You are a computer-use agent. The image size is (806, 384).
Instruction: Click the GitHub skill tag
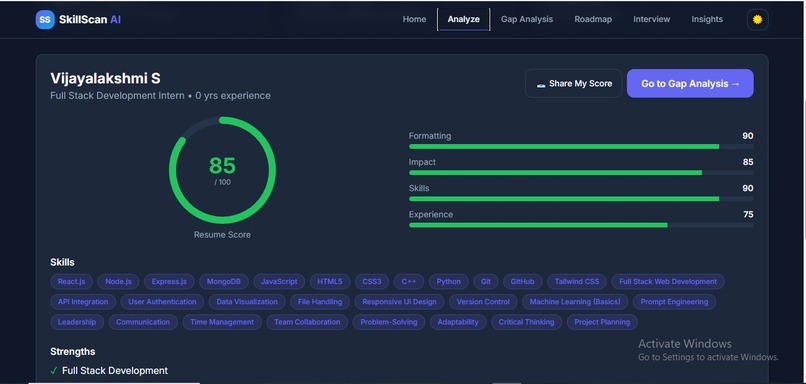click(x=522, y=282)
